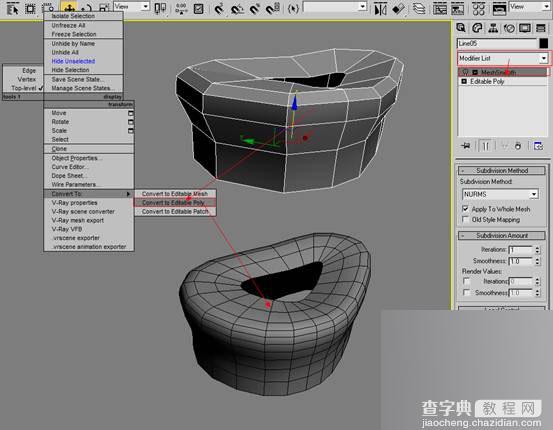
Task: Click the Line05 object name field
Action: tap(497, 43)
